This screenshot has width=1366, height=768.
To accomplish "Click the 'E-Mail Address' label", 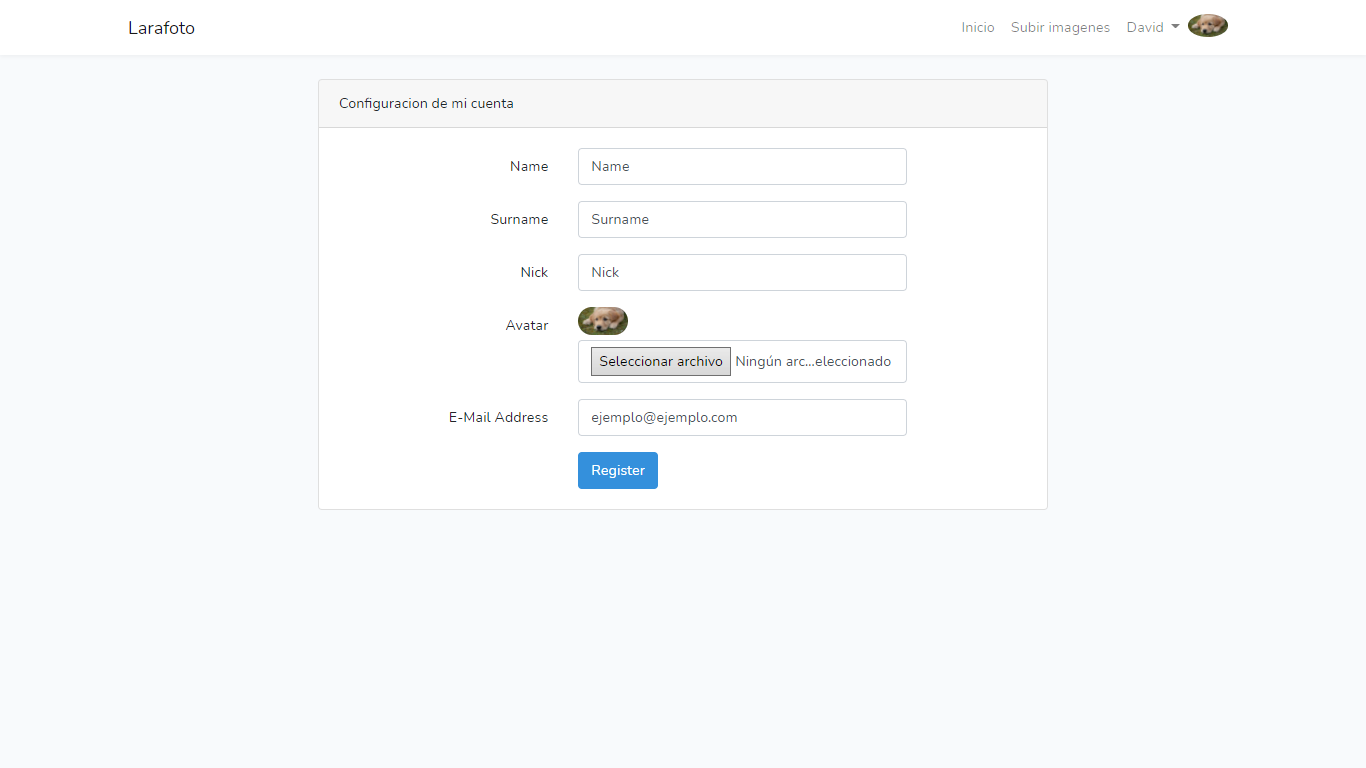I will point(498,418).
